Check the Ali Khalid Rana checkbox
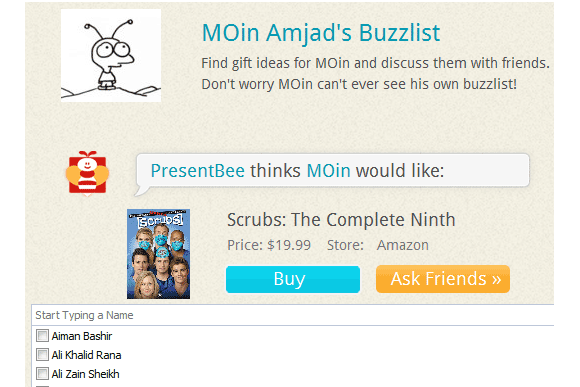 [42, 354]
